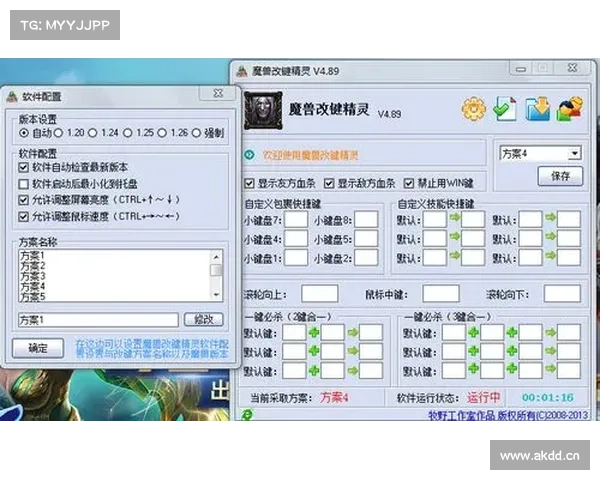Click the 小键盘2 hotkey field
The height and width of the screenshot is (480, 600).
pyautogui.click(x=366, y=258)
